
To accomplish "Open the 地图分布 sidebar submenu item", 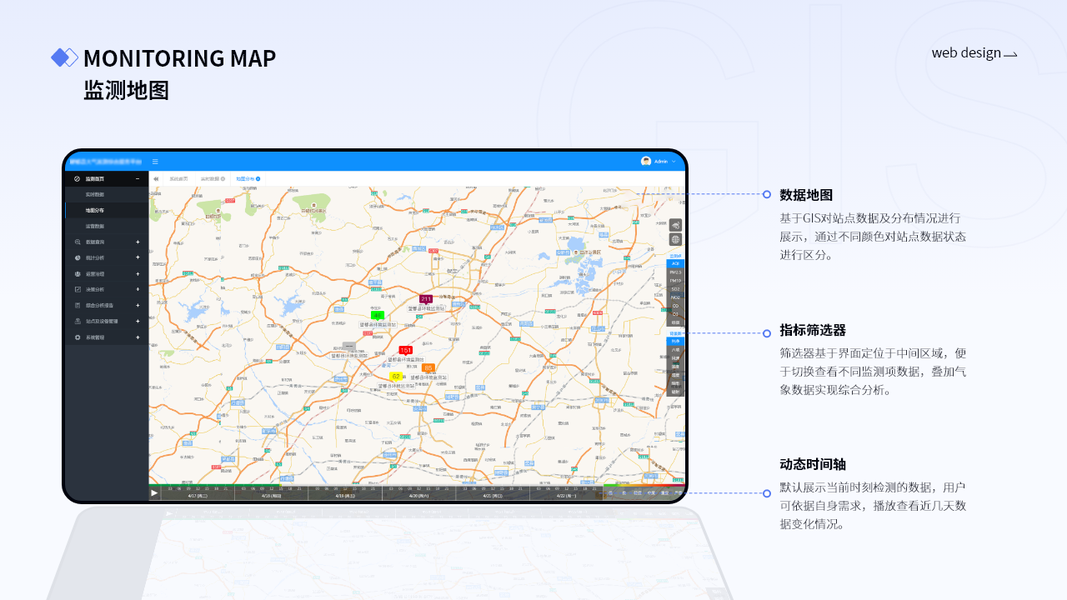I will 107,210.
